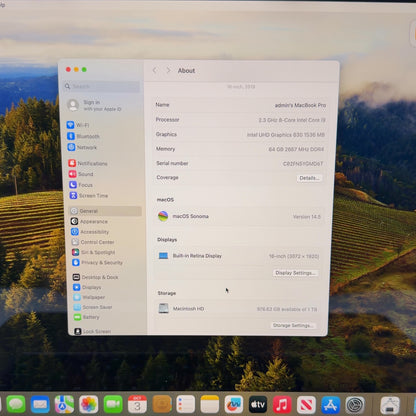This screenshot has width=416, height=416.
Task: Select Network in the settings sidebar
Action: pyautogui.click(x=82, y=147)
